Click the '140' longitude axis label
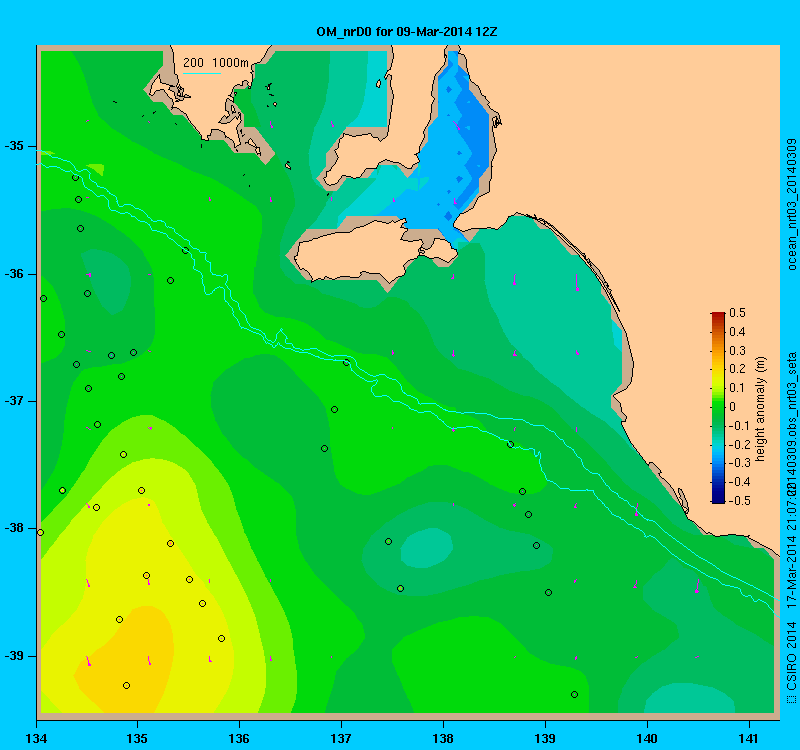This screenshot has width=800, height=750. coord(647,738)
